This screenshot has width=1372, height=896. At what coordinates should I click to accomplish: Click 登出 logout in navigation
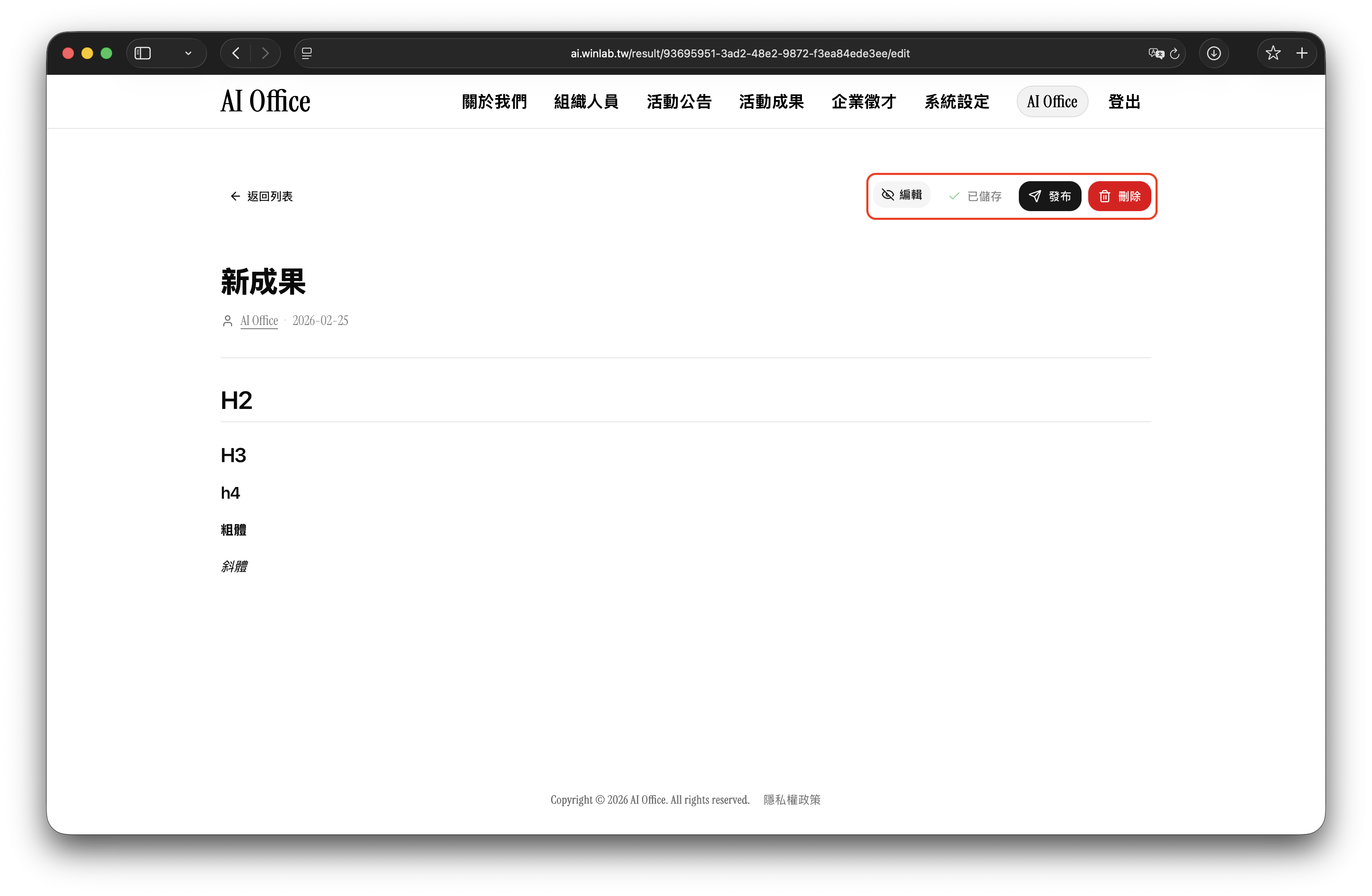pos(1124,102)
